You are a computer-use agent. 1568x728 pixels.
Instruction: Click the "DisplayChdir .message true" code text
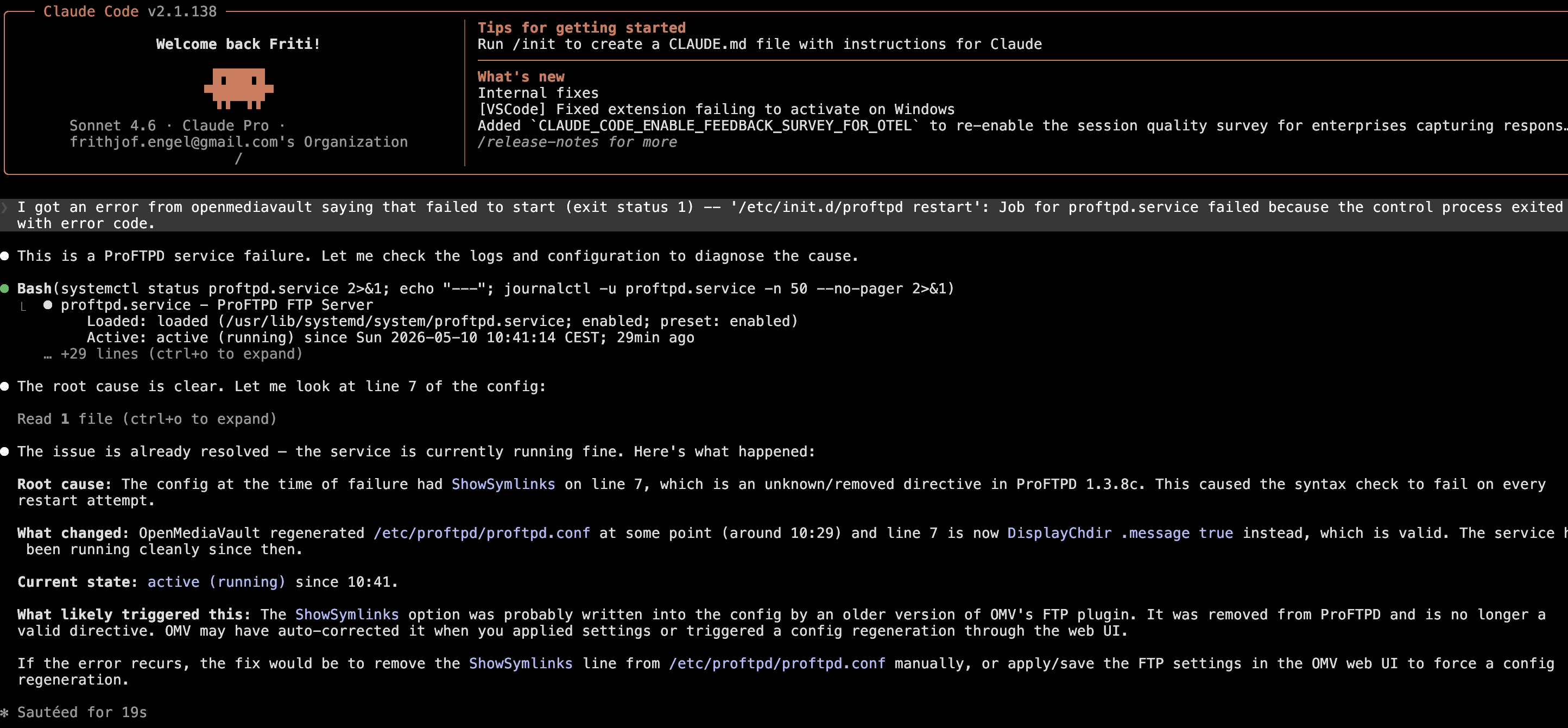(1120, 533)
